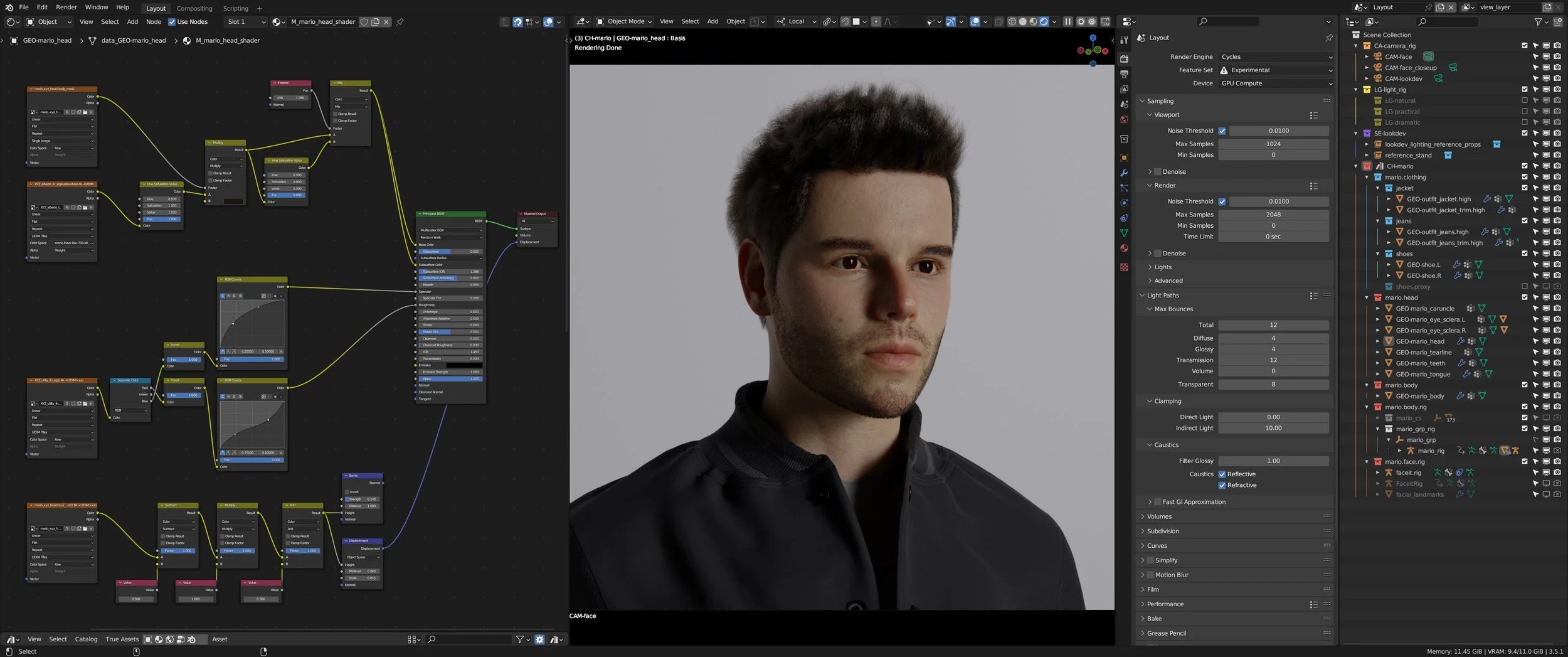1568x657 pixels.
Task: Toggle Viewport Noise Threshold checkbox
Action: point(1222,131)
